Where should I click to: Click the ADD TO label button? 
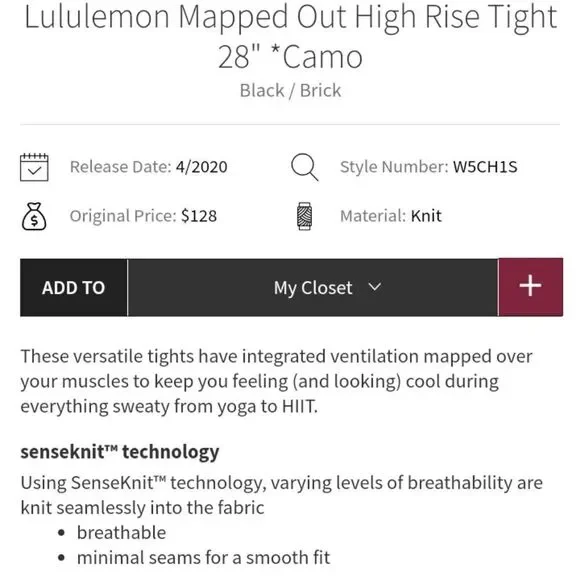click(x=74, y=287)
